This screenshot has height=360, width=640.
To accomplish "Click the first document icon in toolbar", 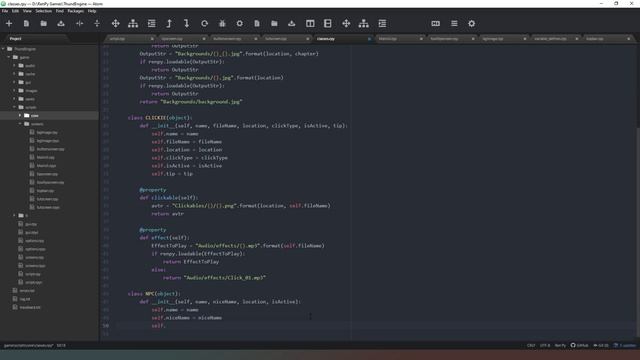I will pos(26,24).
